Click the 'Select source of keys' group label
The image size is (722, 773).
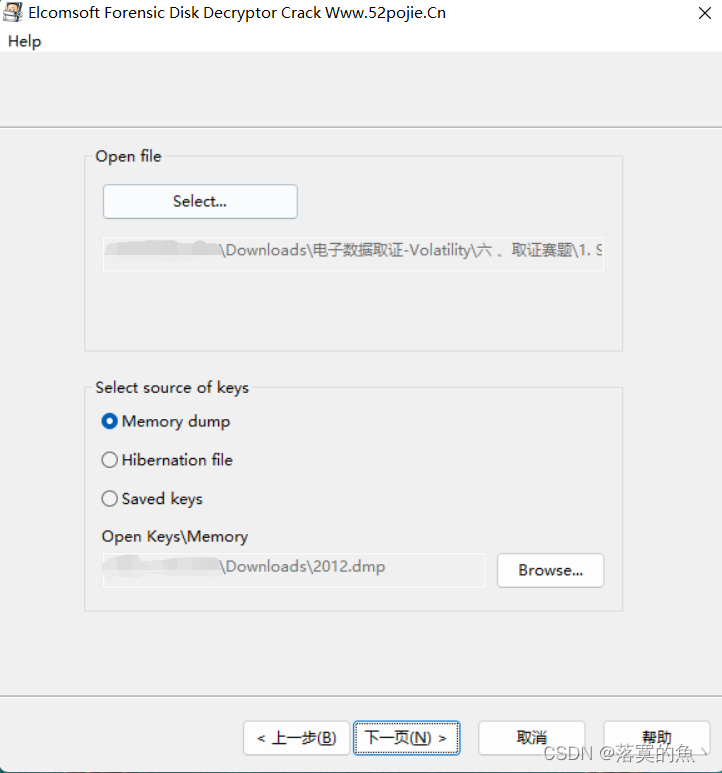click(172, 387)
